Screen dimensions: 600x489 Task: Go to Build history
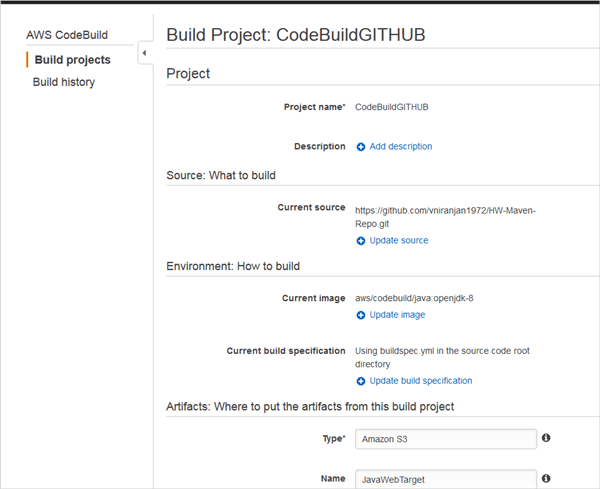[x=64, y=82]
